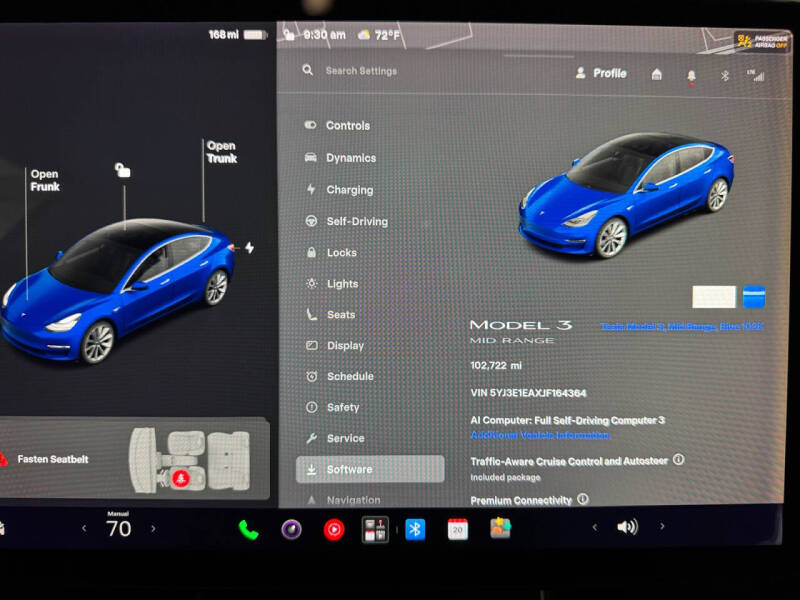Edit the vehicle name link
The image size is (800, 600).
pyautogui.click(x=682, y=326)
